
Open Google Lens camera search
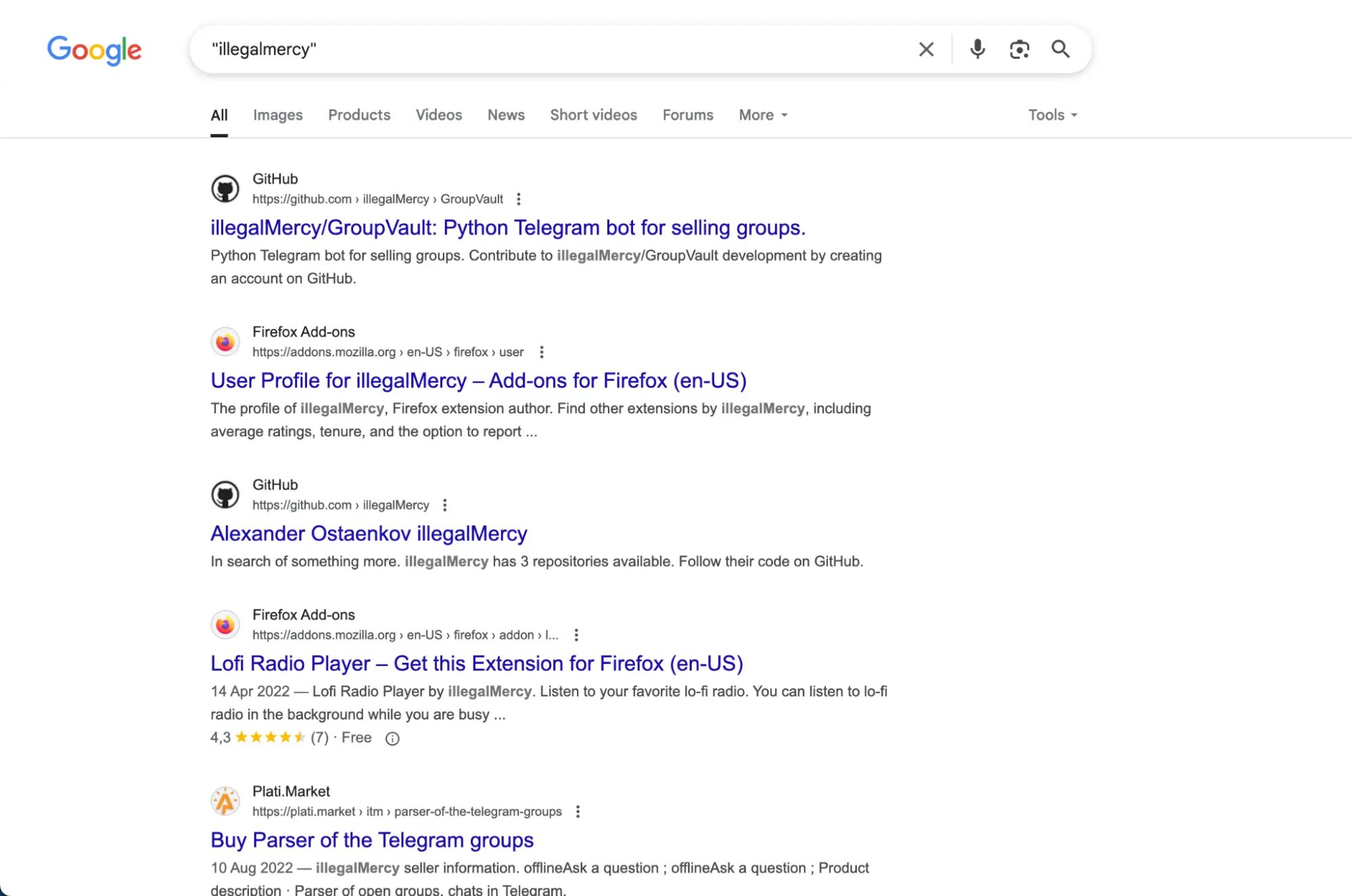(x=1019, y=49)
